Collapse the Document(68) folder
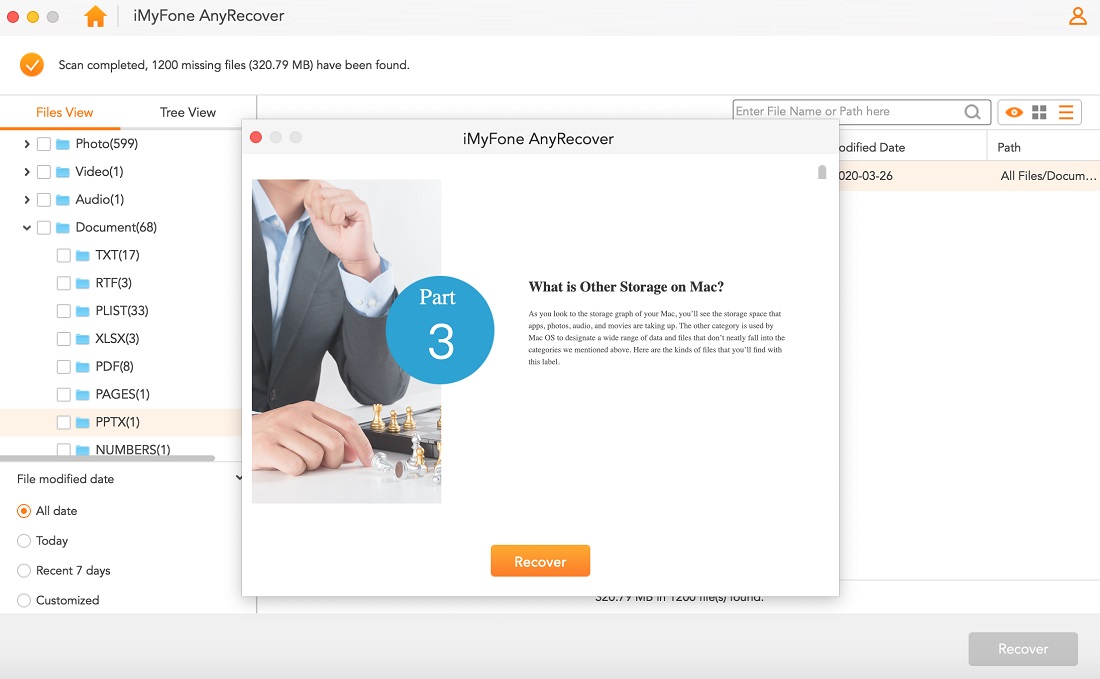1100x679 pixels. [x=27, y=227]
